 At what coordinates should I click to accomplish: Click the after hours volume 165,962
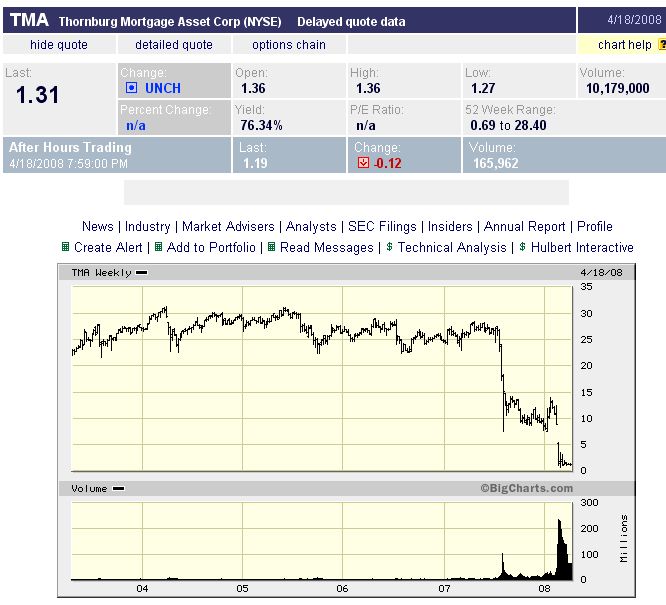[x=496, y=163]
